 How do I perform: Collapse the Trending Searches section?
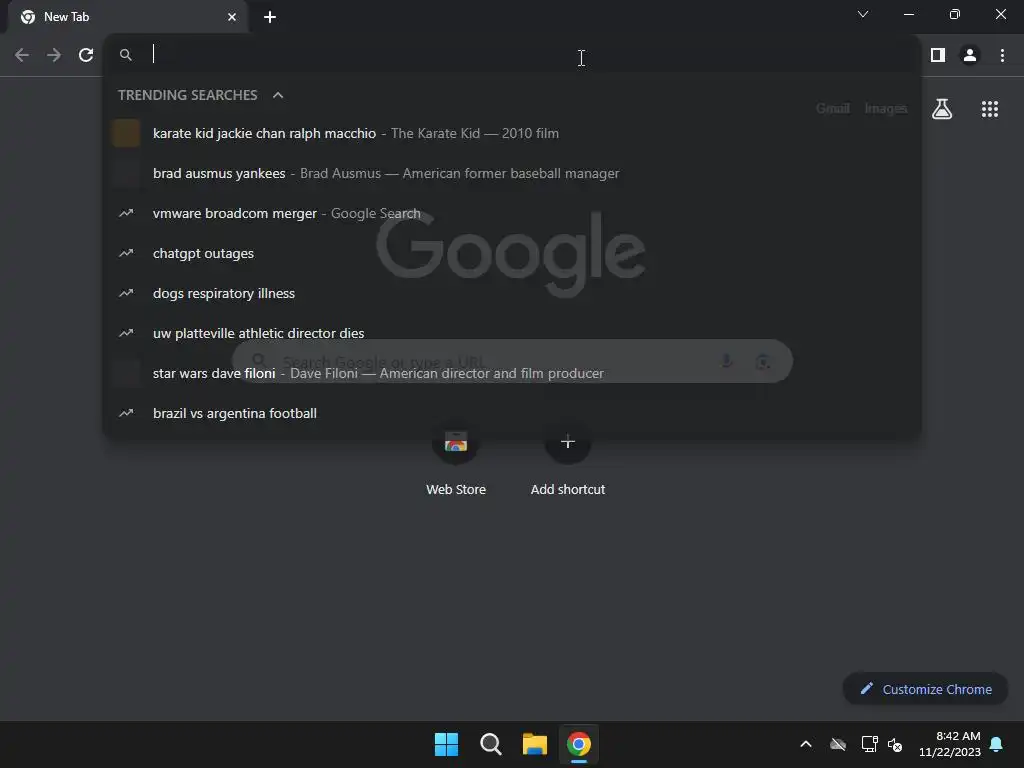pos(278,95)
